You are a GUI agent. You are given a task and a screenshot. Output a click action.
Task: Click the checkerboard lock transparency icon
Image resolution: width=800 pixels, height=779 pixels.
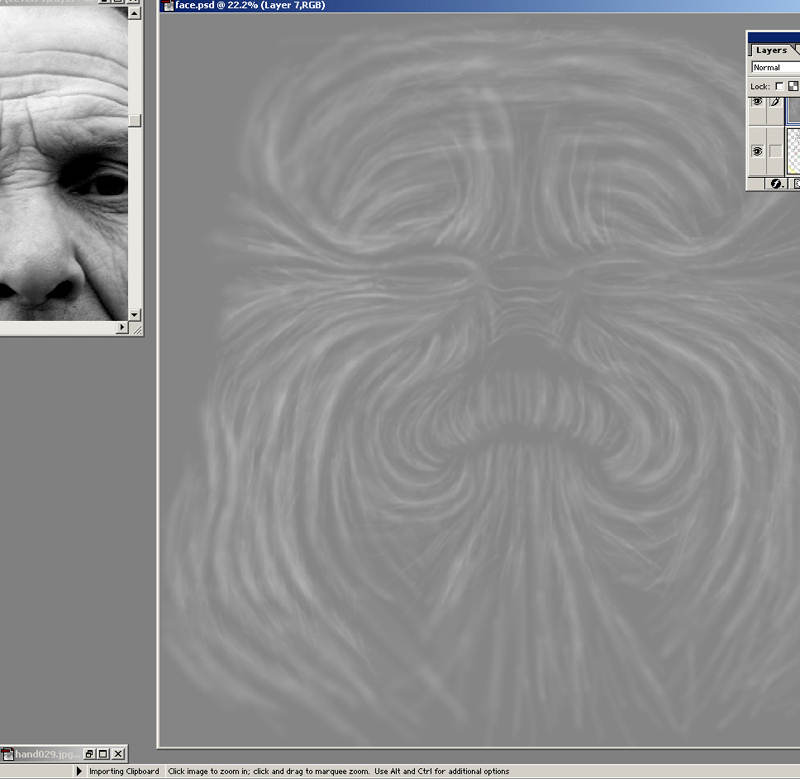pyautogui.click(x=793, y=87)
